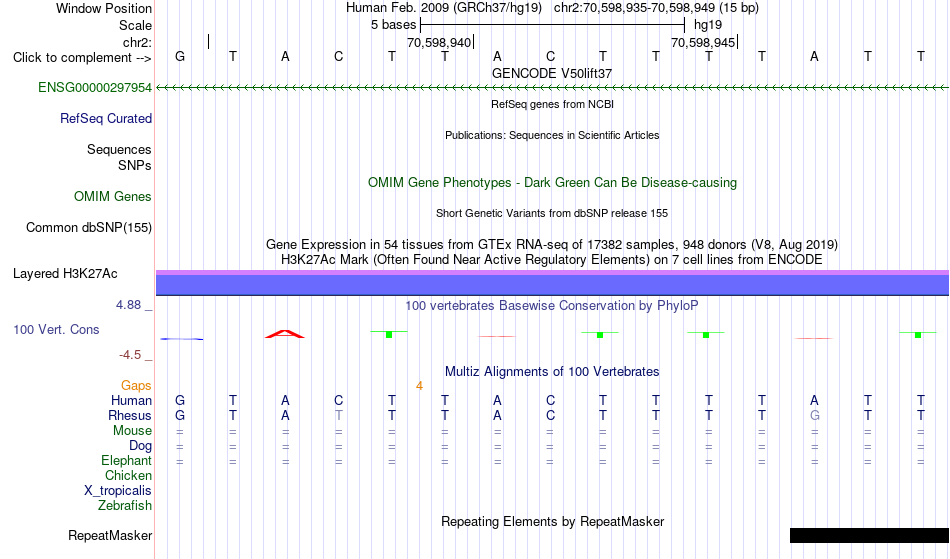Click 'Short Genetic Variants from dbSNP release 155'
This screenshot has height=559, width=950.
tap(552, 213)
